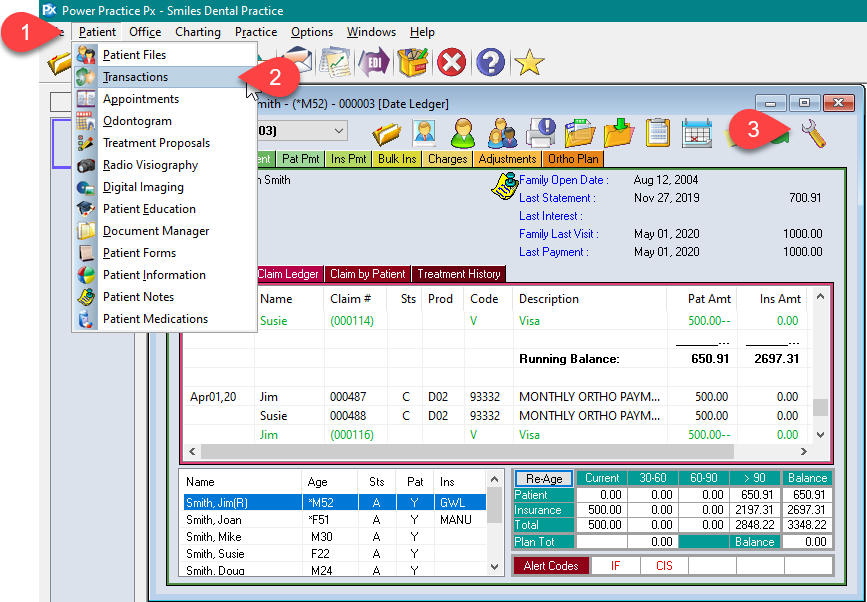Click the claim 000487 ledger row

[498, 397]
